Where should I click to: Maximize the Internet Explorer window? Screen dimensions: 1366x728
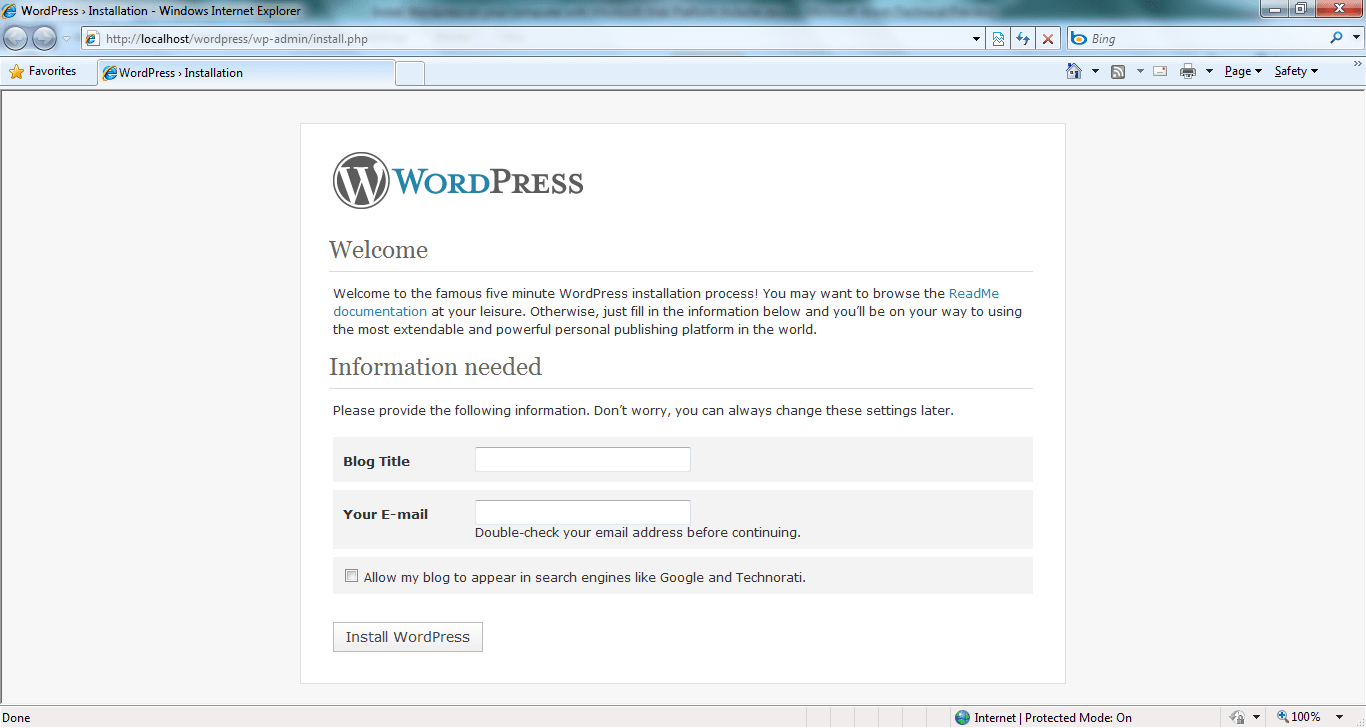coord(1301,9)
